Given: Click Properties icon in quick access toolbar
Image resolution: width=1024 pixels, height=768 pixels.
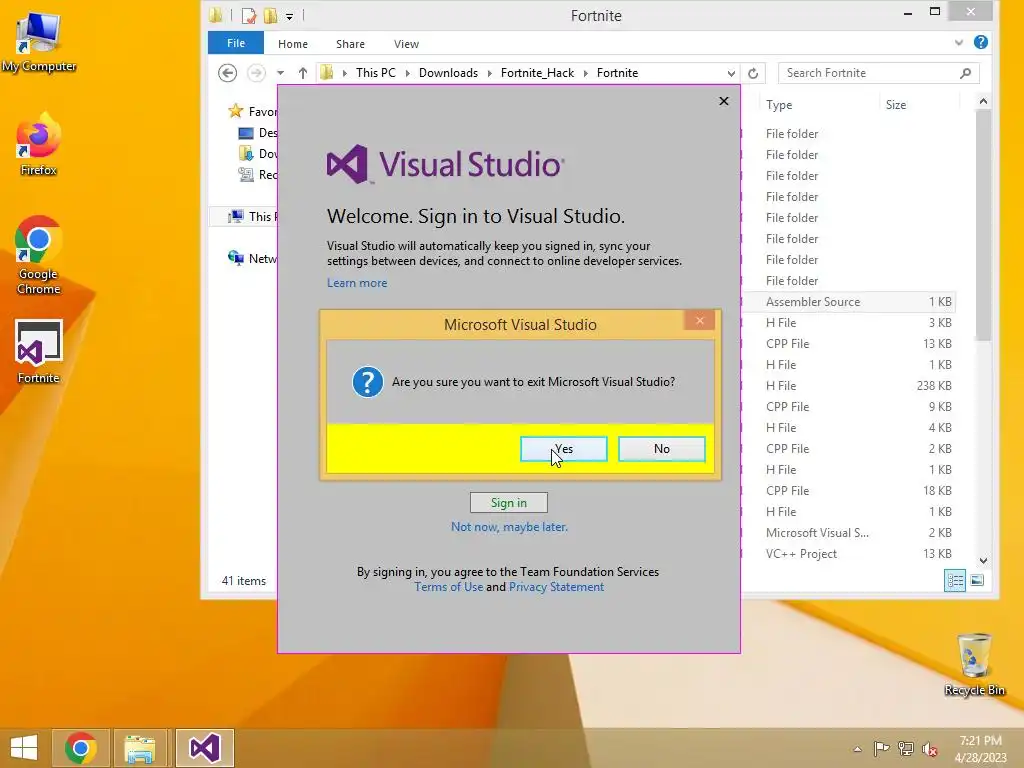Looking at the screenshot, I should pos(249,15).
